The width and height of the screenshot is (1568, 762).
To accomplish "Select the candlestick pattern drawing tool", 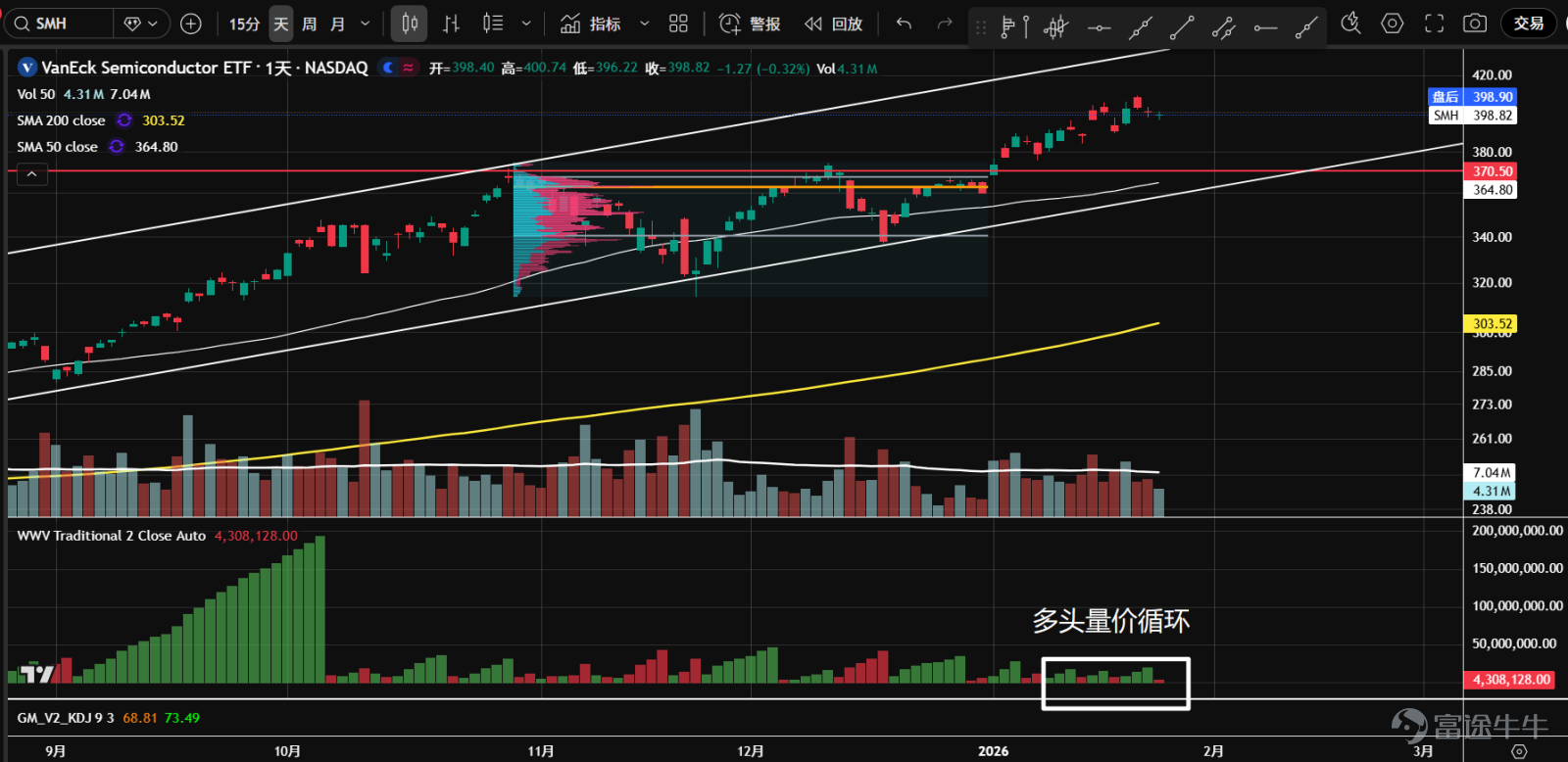I will pos(1055,27).
